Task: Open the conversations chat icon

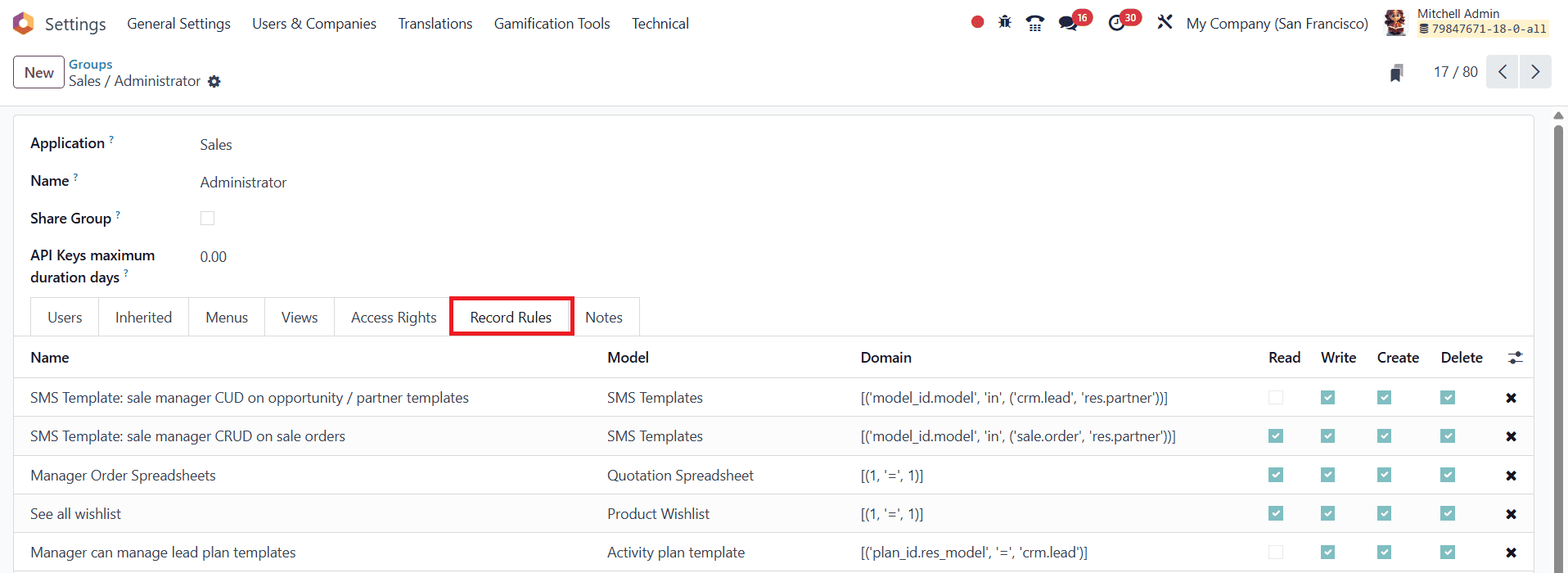Action: pos(1068,23)
